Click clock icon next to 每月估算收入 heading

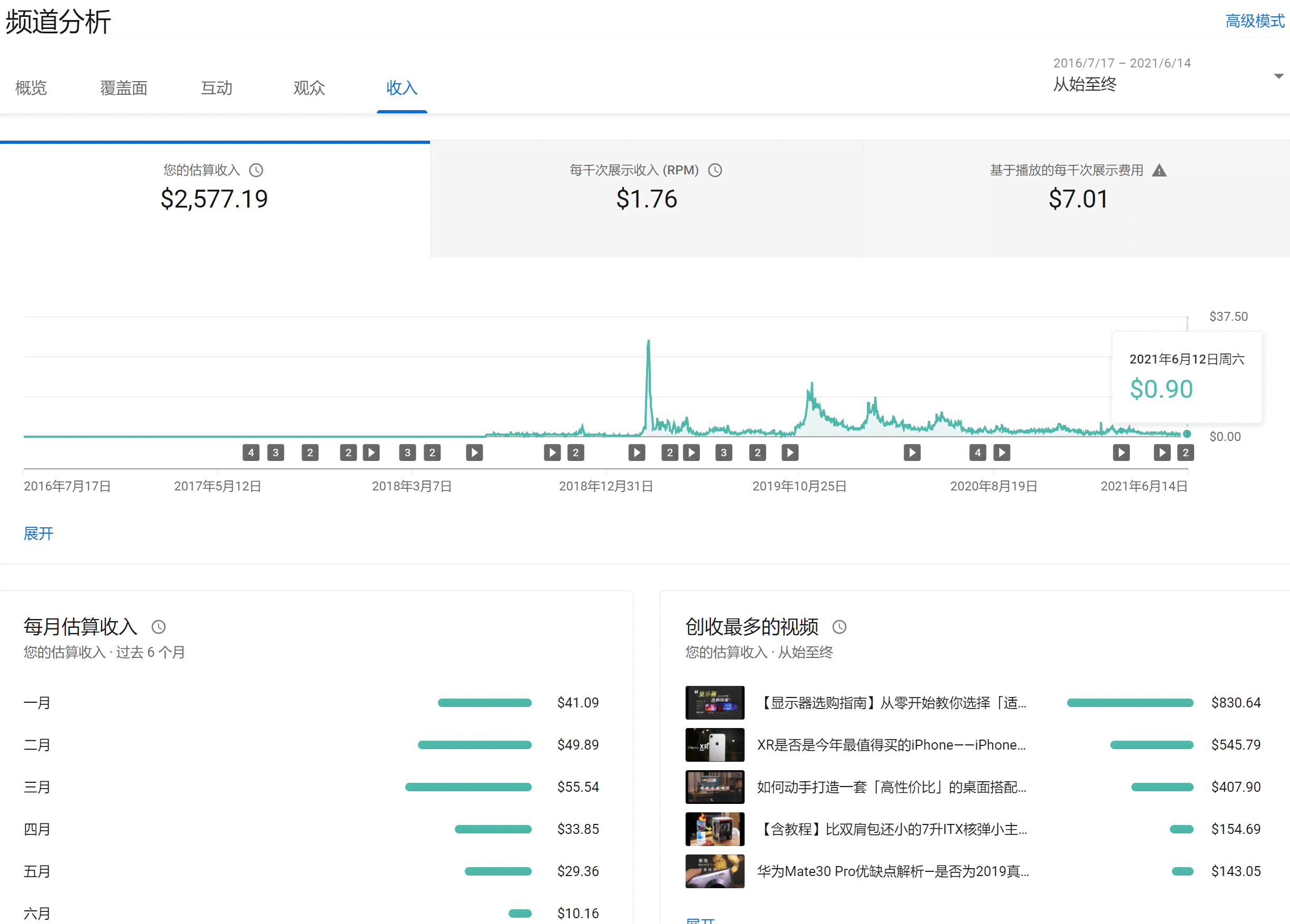159,626
